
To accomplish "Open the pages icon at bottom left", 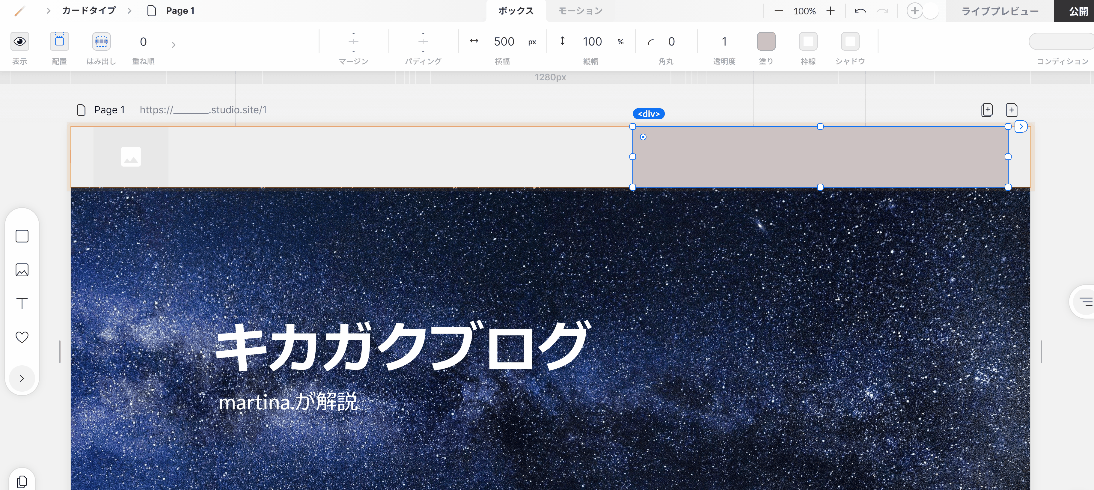I will pyautogui.click(x=22, y=481).
